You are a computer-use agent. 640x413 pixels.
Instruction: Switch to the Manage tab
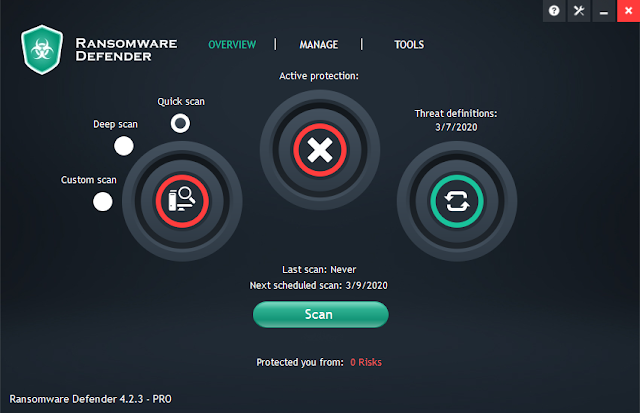tap(319, 44)
